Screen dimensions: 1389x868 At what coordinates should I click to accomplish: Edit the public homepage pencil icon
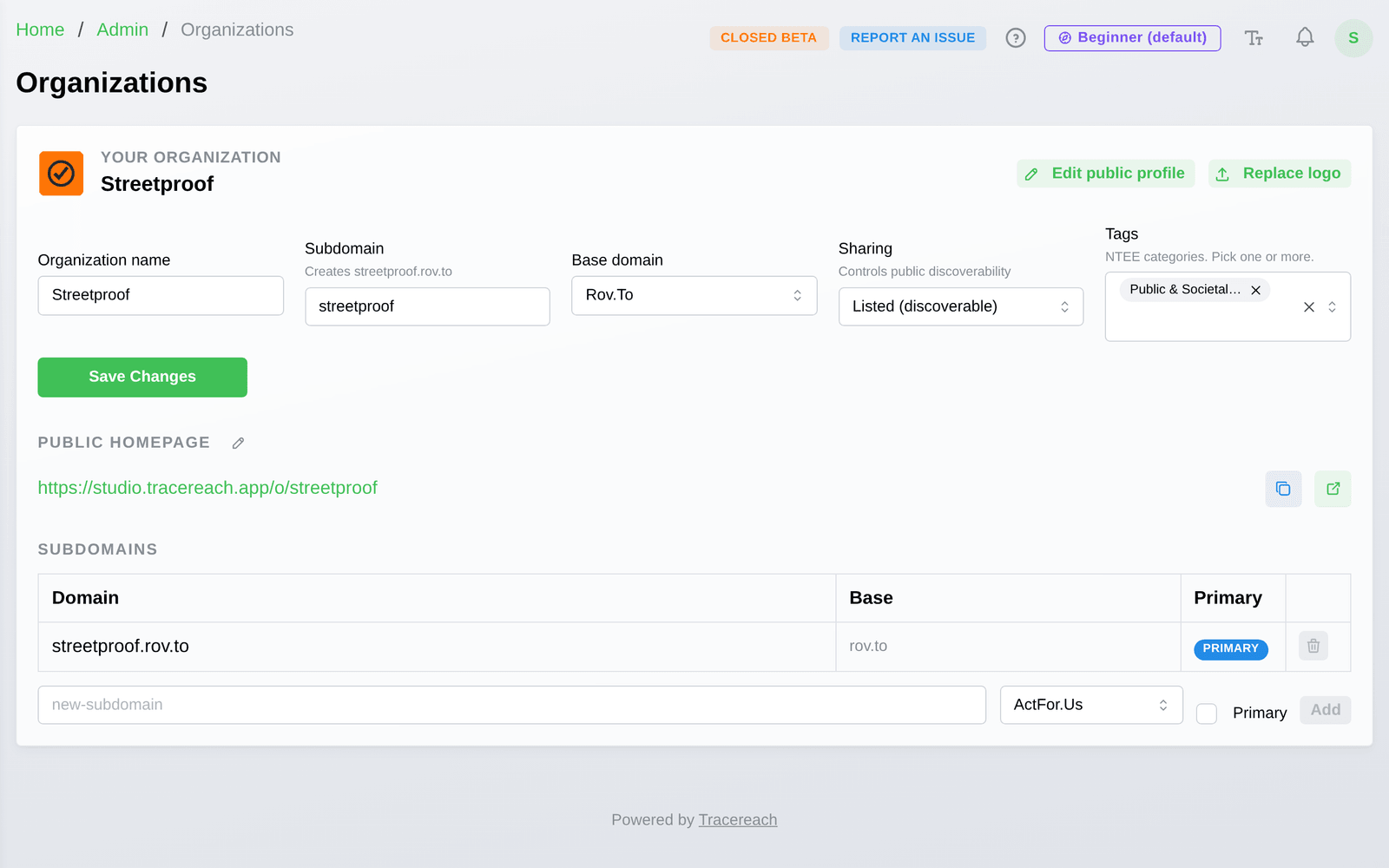point(238,443)
